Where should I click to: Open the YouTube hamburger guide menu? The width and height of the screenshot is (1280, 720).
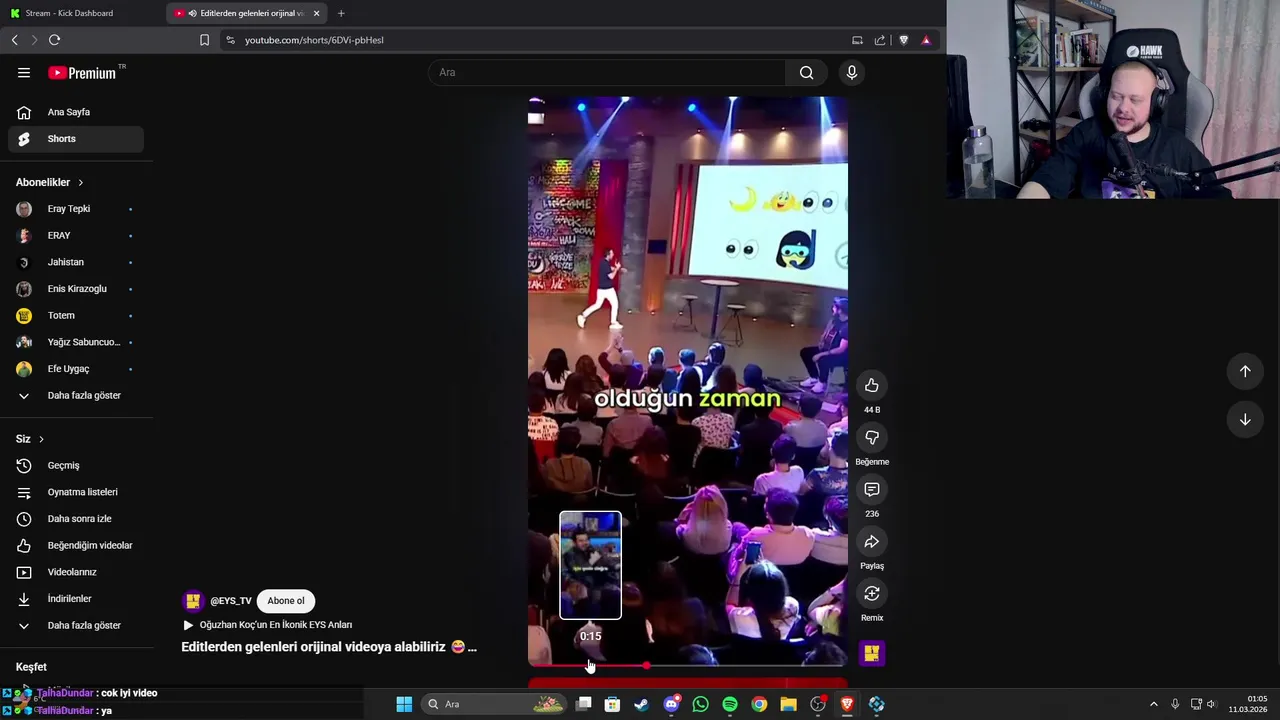24,73
